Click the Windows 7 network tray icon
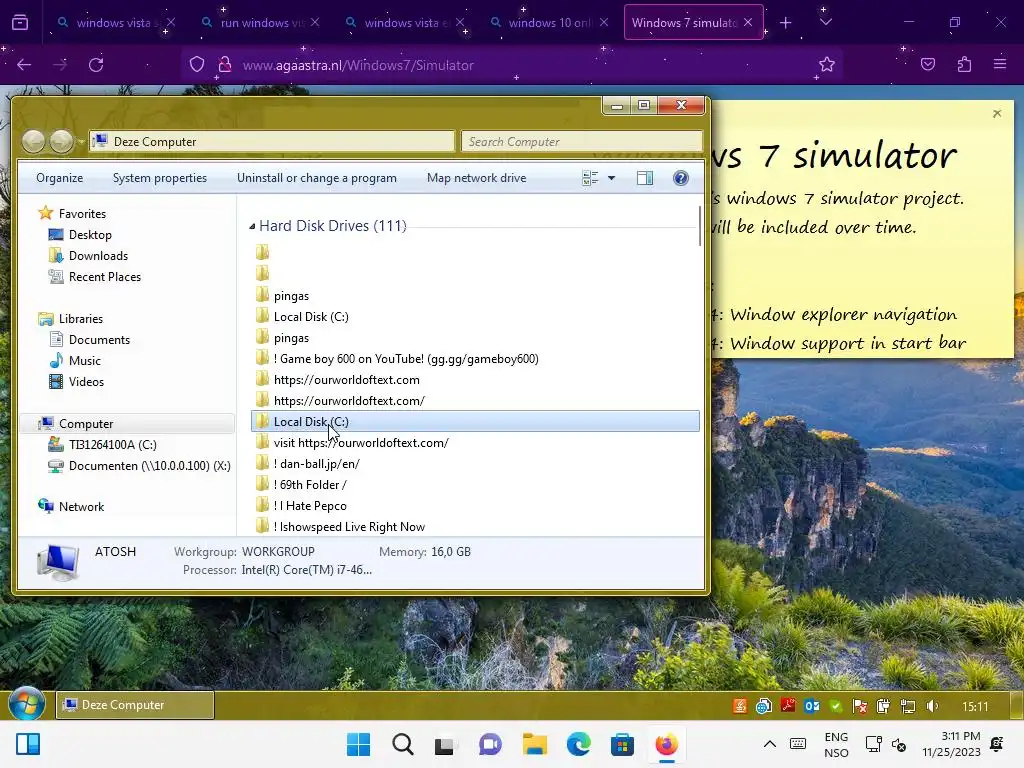The height and width of the screenshot is (768, 1024). (908, 706)
